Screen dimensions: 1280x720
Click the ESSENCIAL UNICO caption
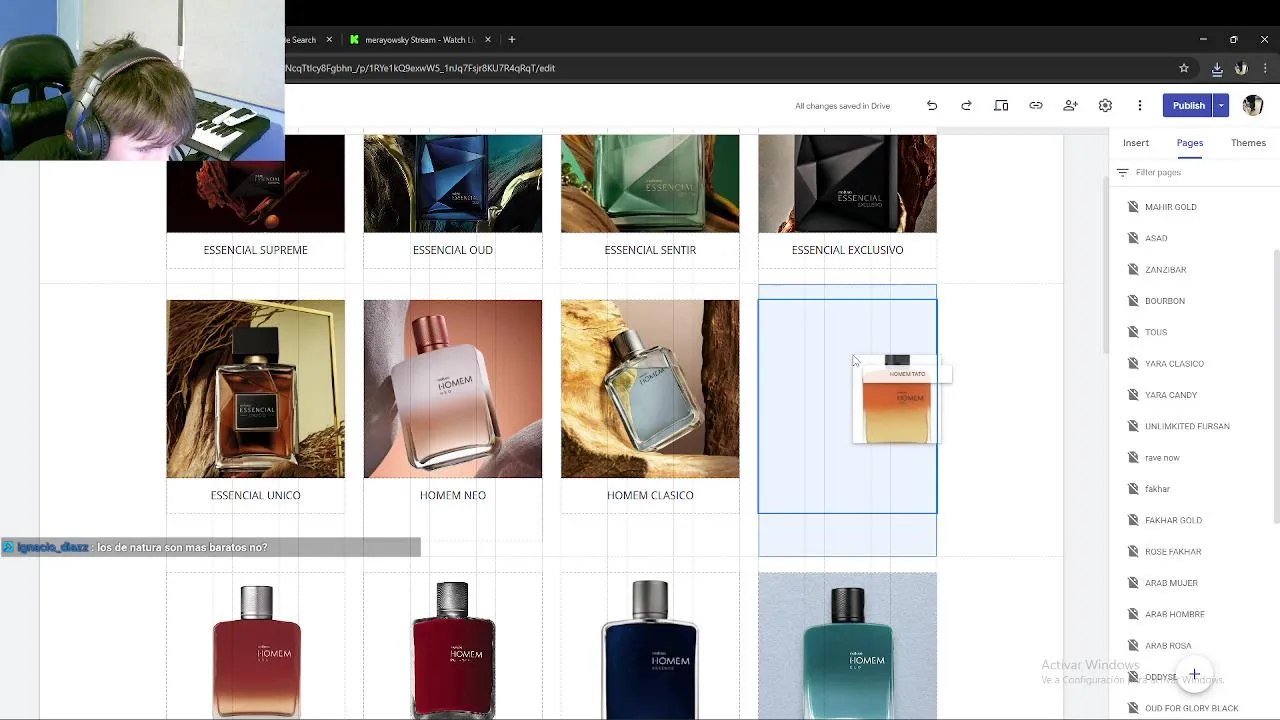(255, 495)
